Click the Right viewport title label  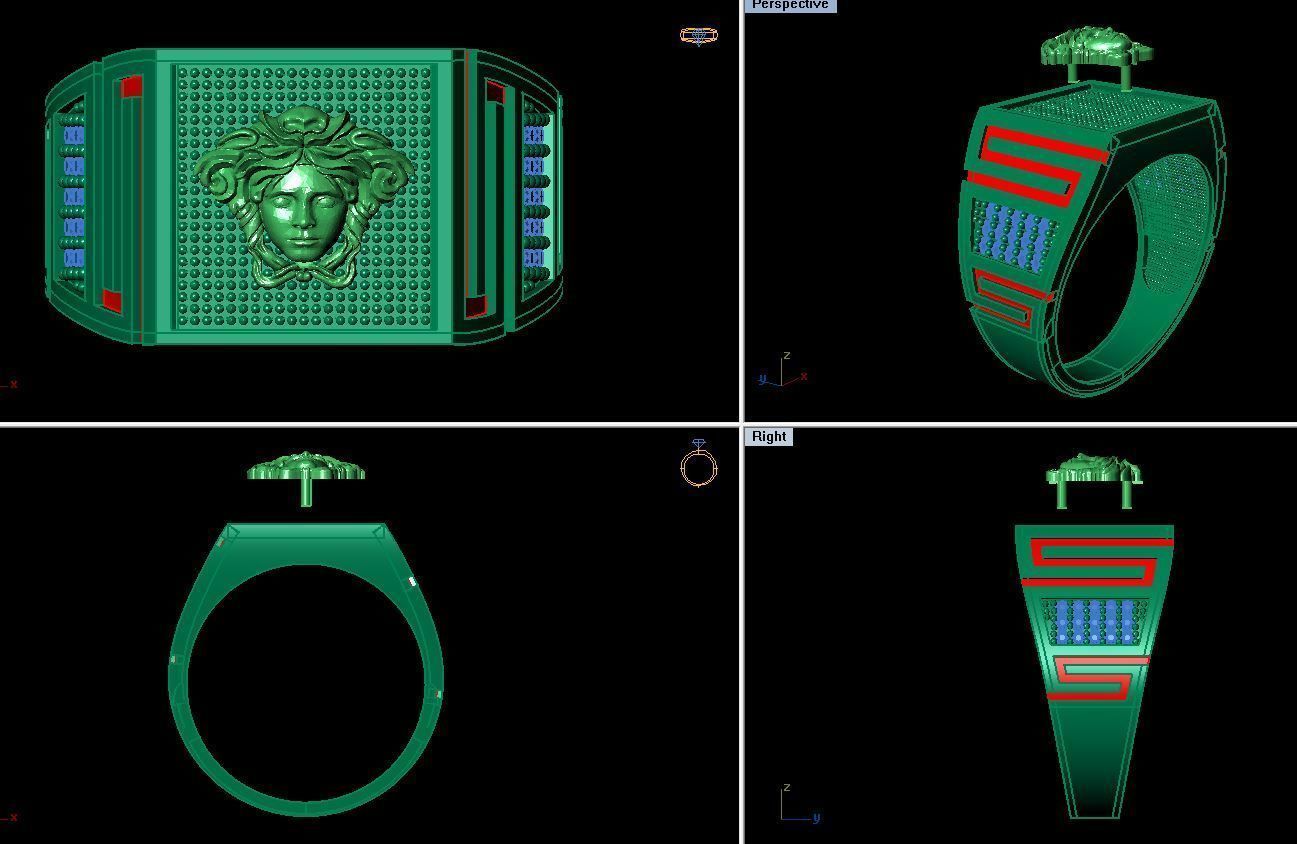(x=769, y=436)
